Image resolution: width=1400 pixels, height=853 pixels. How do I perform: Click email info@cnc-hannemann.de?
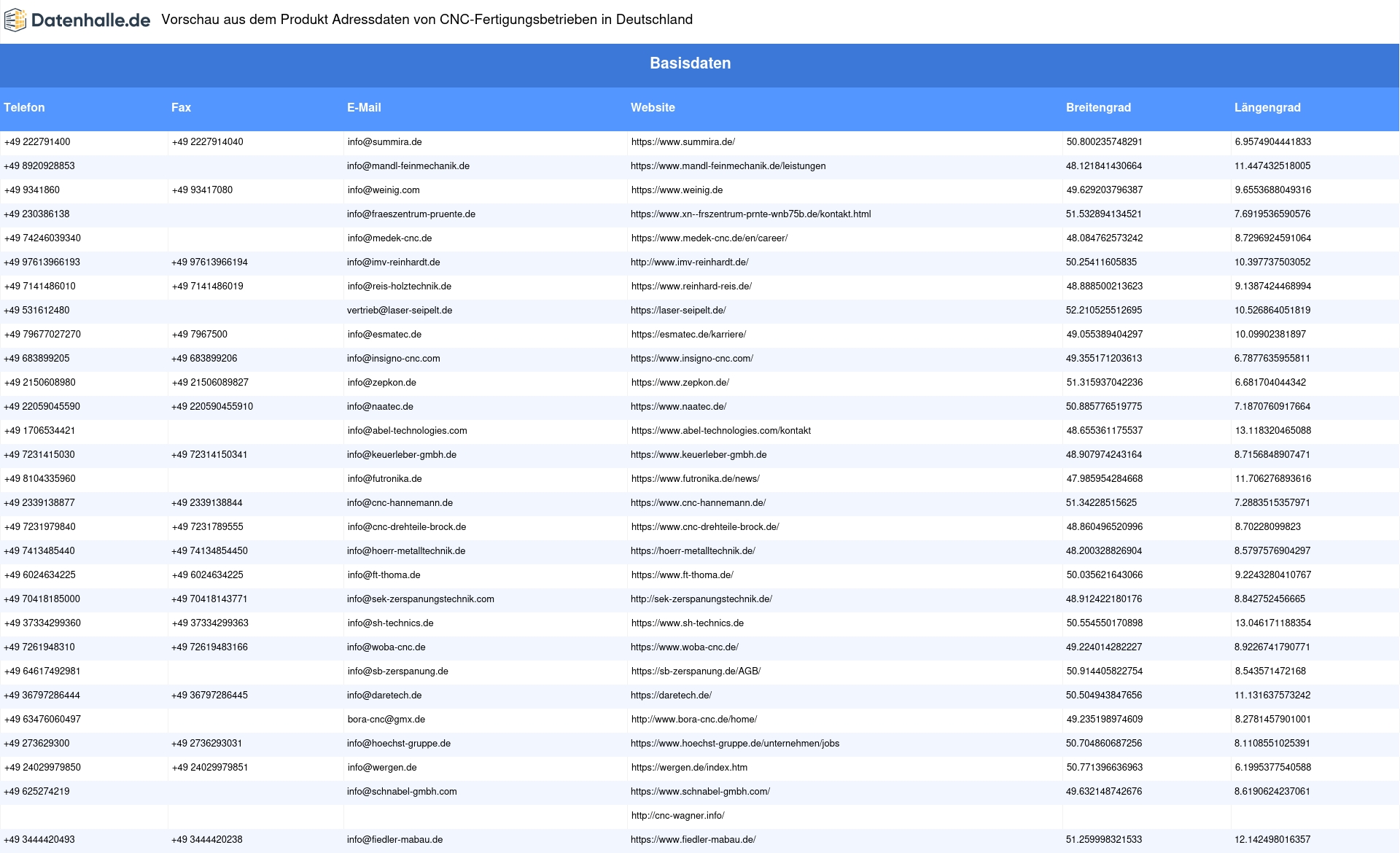click(400, 503)
